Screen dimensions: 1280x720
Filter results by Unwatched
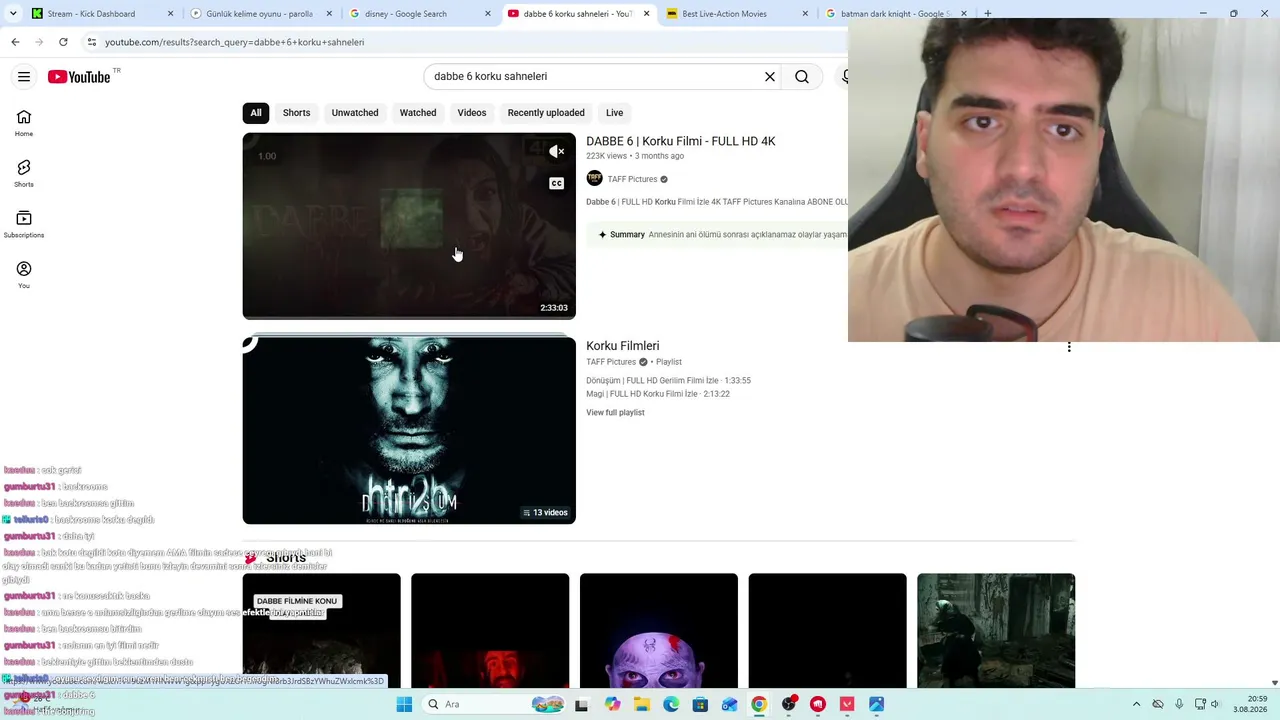355,113
